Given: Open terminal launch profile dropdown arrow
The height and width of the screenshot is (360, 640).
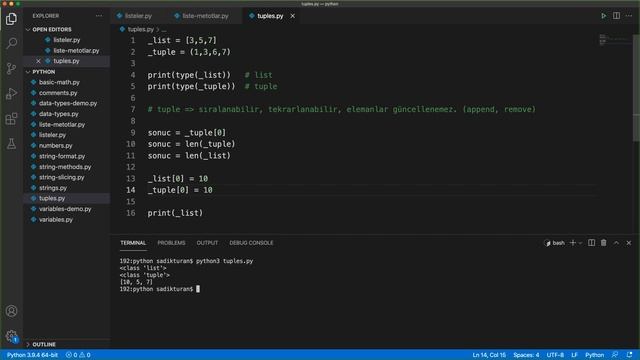Looking at the screenshot, I should [x=580, y=243].
